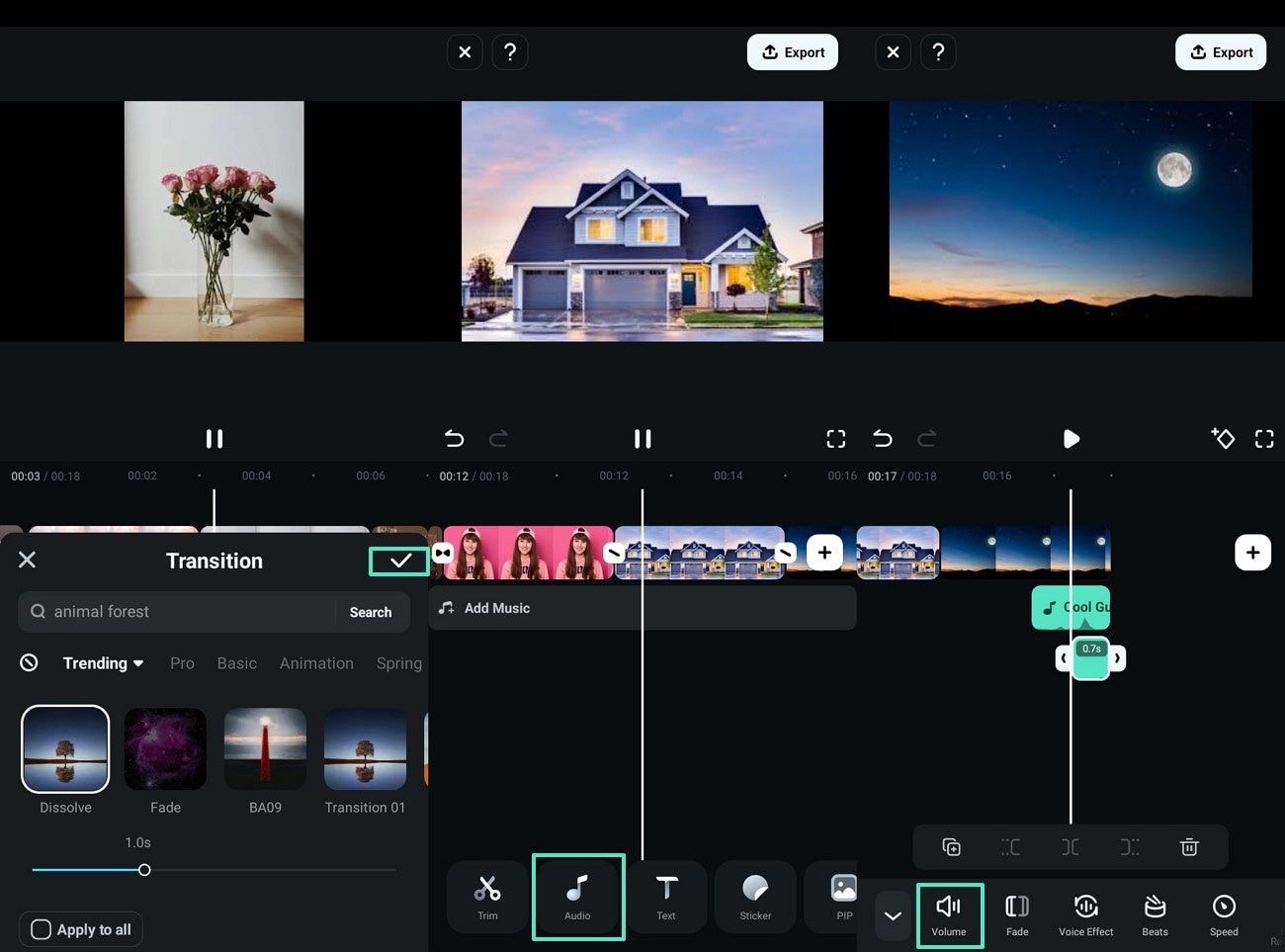Click the transition duration slider handle
This screenshot has width=1285, height=952.
click(x=144, y=870)
